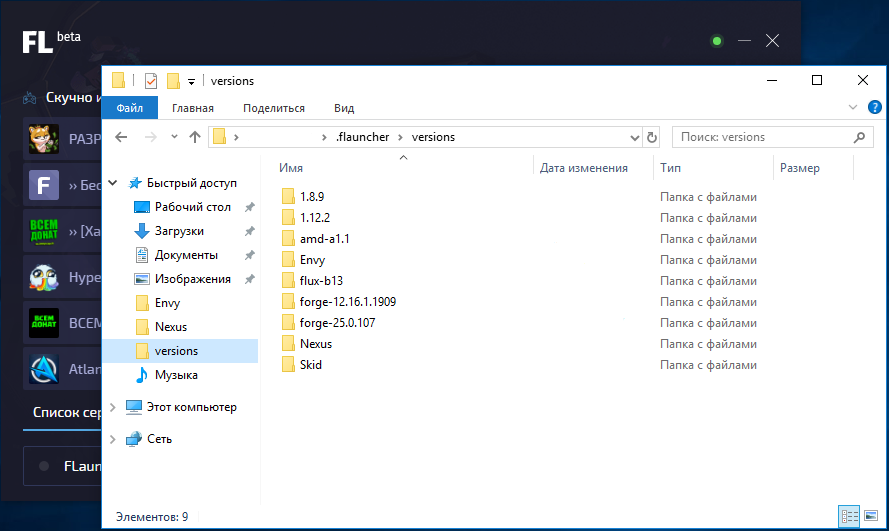
Task: Click the fox avatar server icon in FLauncher
Action: [44, 139]
